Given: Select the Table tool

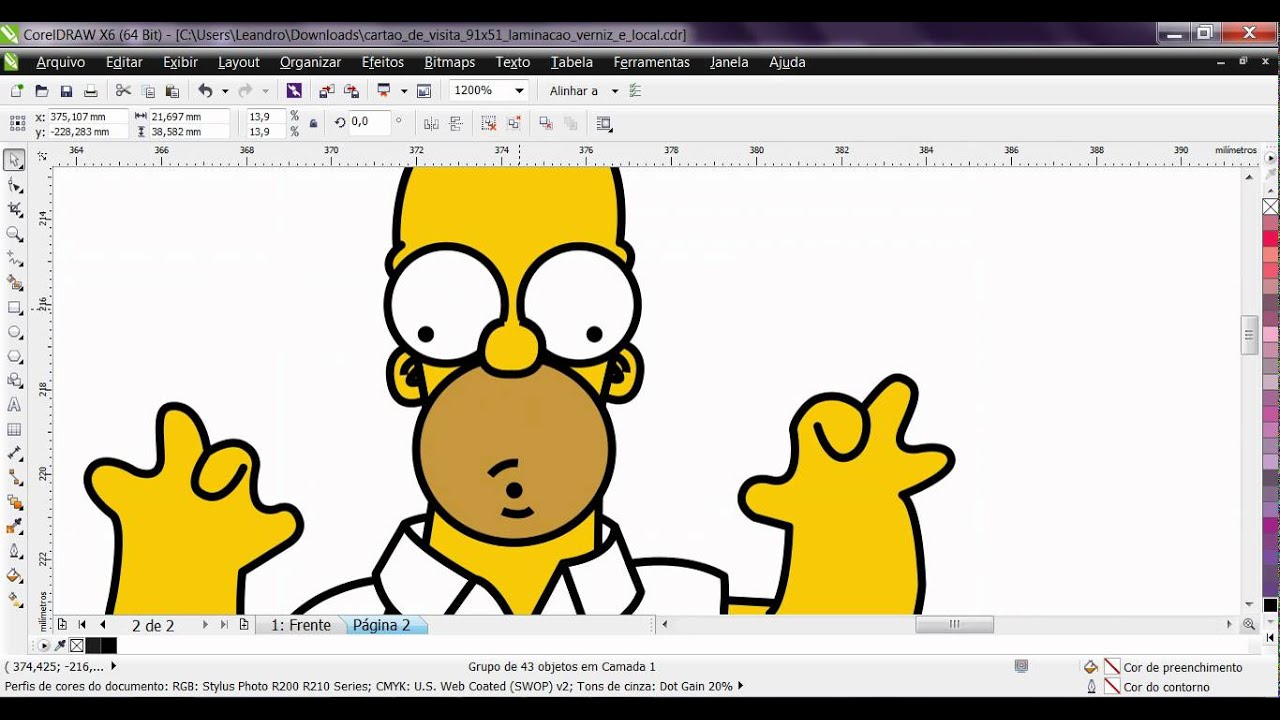Looking at the screenshot, I should 14,429.
